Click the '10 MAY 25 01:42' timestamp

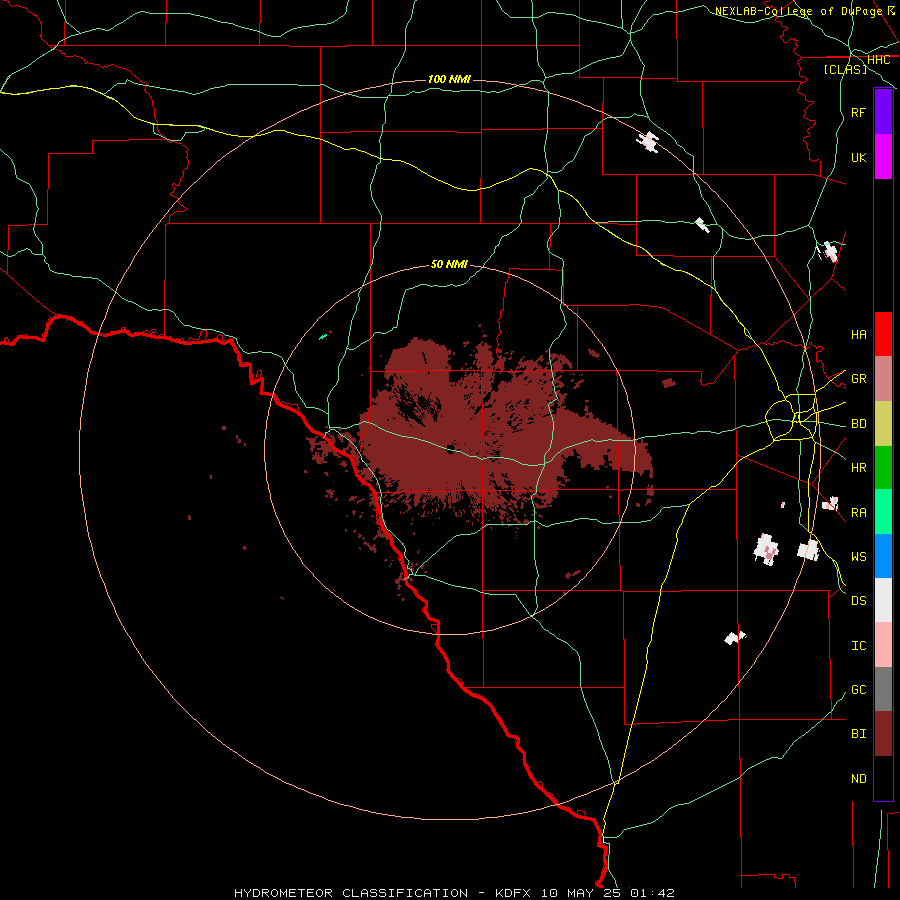click(607, 893)
